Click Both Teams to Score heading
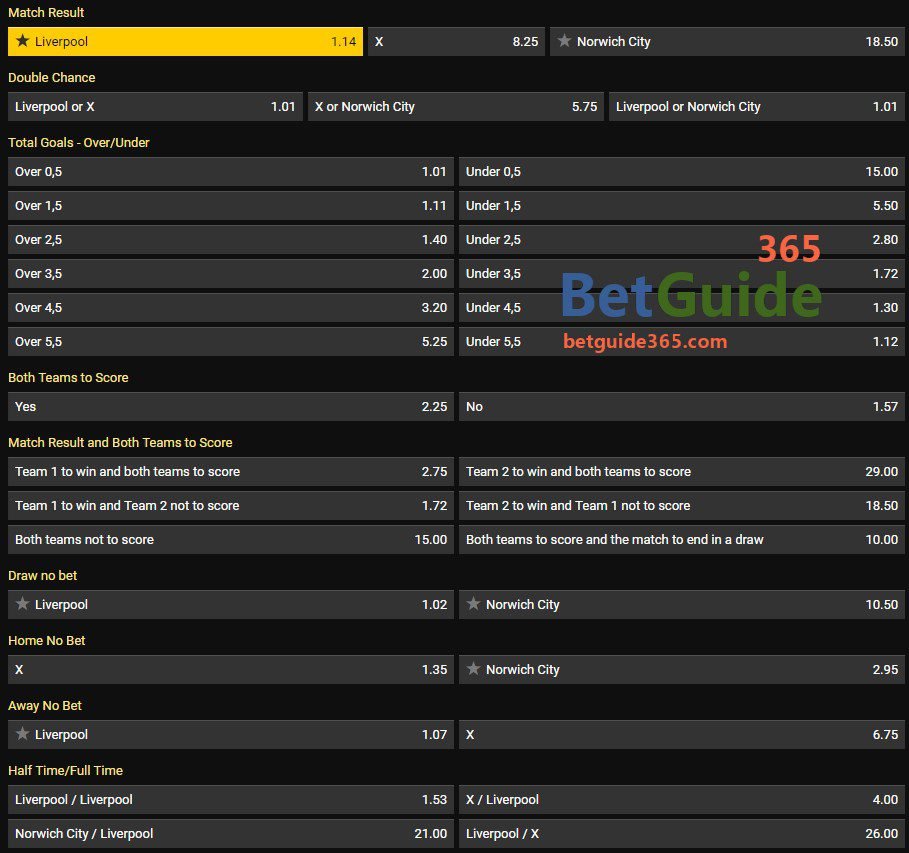The width and height of the screenshot is (909, 853). [x=68, y=378]
